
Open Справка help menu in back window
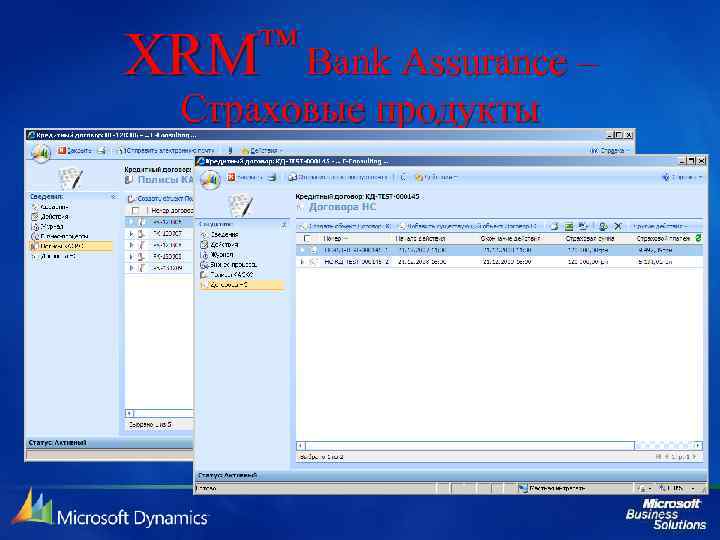609,151
